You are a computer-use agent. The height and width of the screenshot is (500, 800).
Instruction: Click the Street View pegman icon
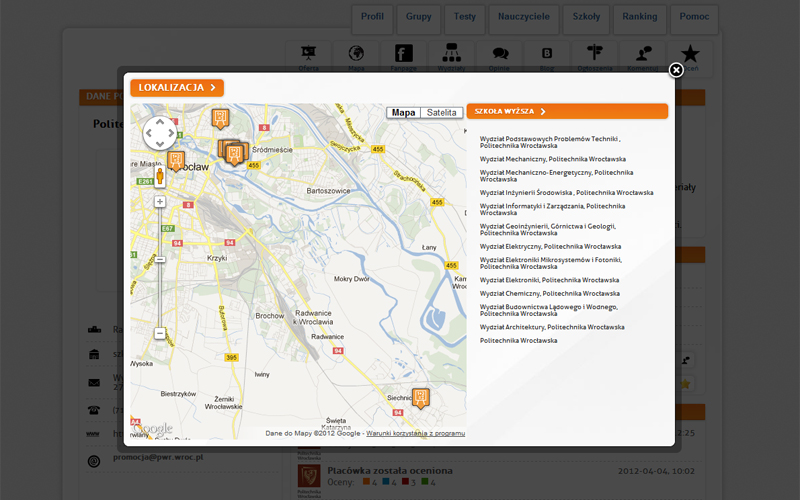pos(160,176)
